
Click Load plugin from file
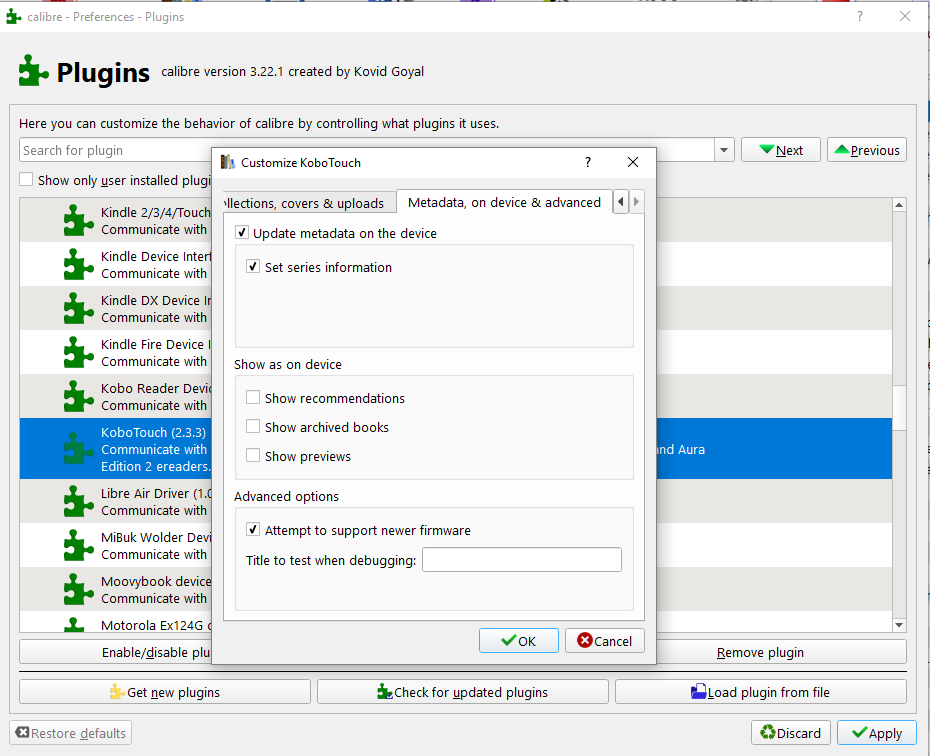pos(761,692)
